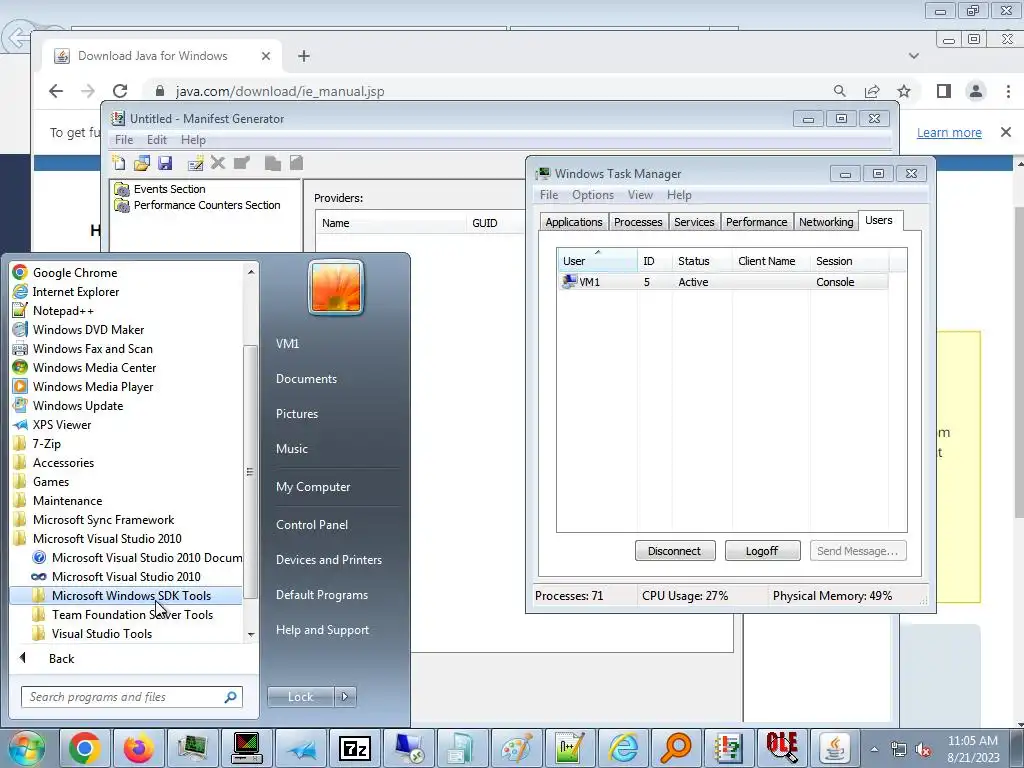This screenshot has width=1024, height=768.
Task: Click the muted volume tray icon
Action: [x=923, y=750]
